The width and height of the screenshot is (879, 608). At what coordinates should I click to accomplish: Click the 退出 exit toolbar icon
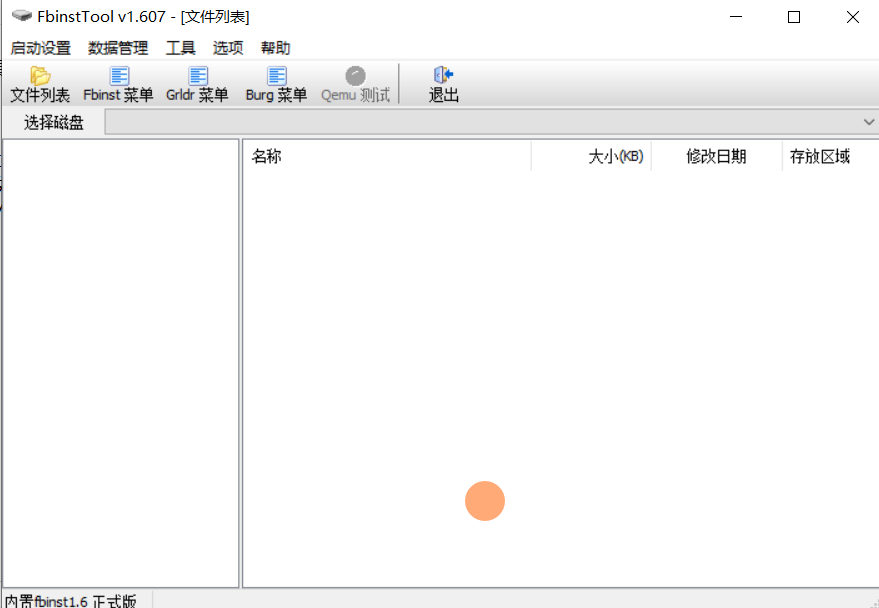click(442, 83)
